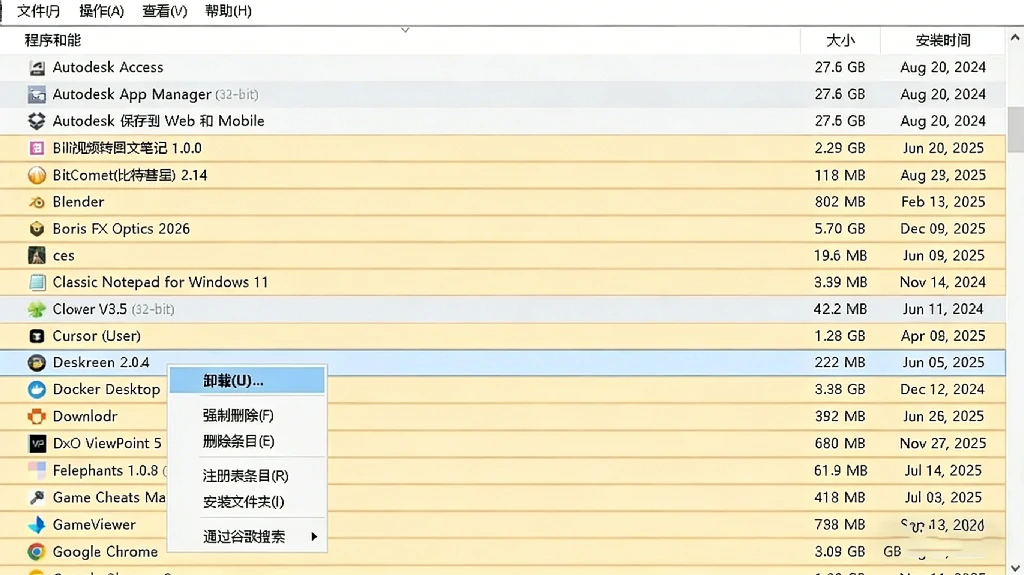Click the Blender logo icon
Image resolution: width=1024 pixels, height=575 pixels.
[x=37, y=202]
